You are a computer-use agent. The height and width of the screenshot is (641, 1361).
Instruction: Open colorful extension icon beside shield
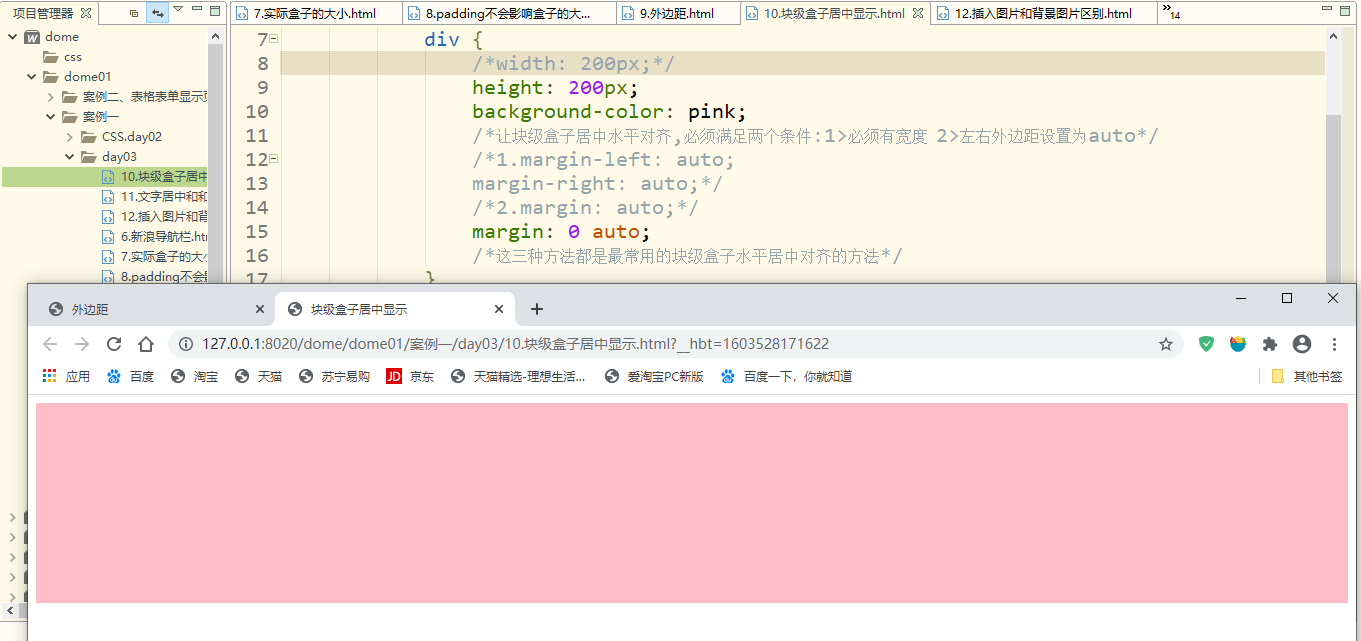1238,344
